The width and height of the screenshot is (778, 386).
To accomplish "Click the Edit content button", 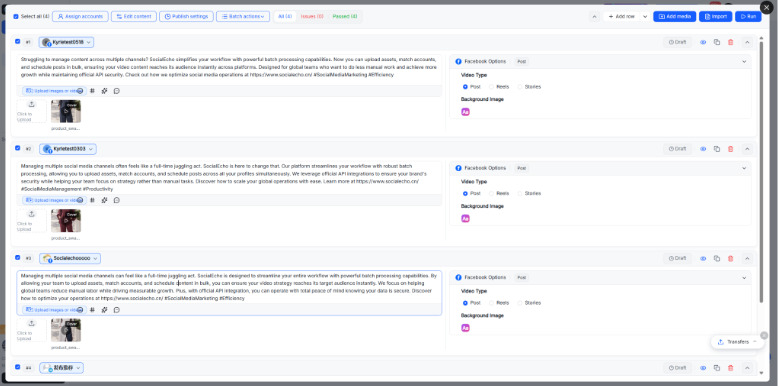I will [x=134, y=16].
